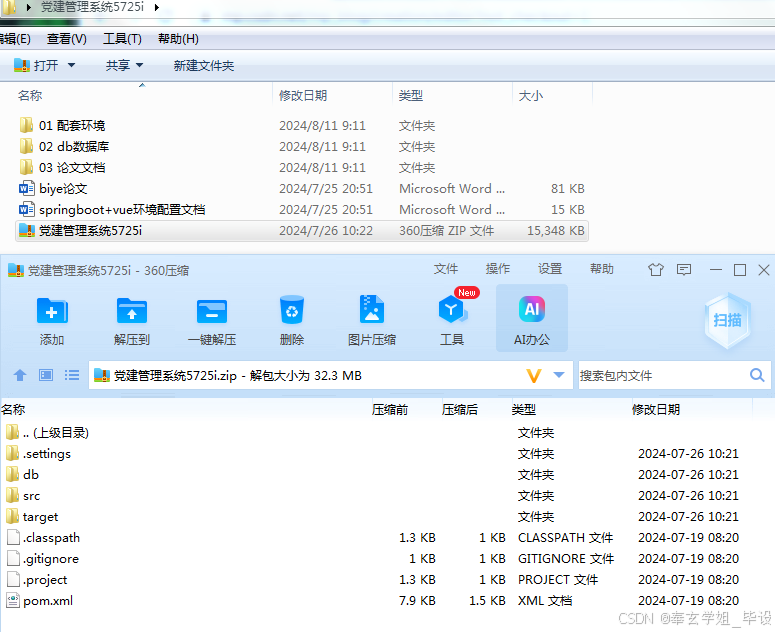The width and height of the screenshot is (775, 632).
Task: Sort by the 修改日期 column in Explorer
Action: (x=303, y=95)
